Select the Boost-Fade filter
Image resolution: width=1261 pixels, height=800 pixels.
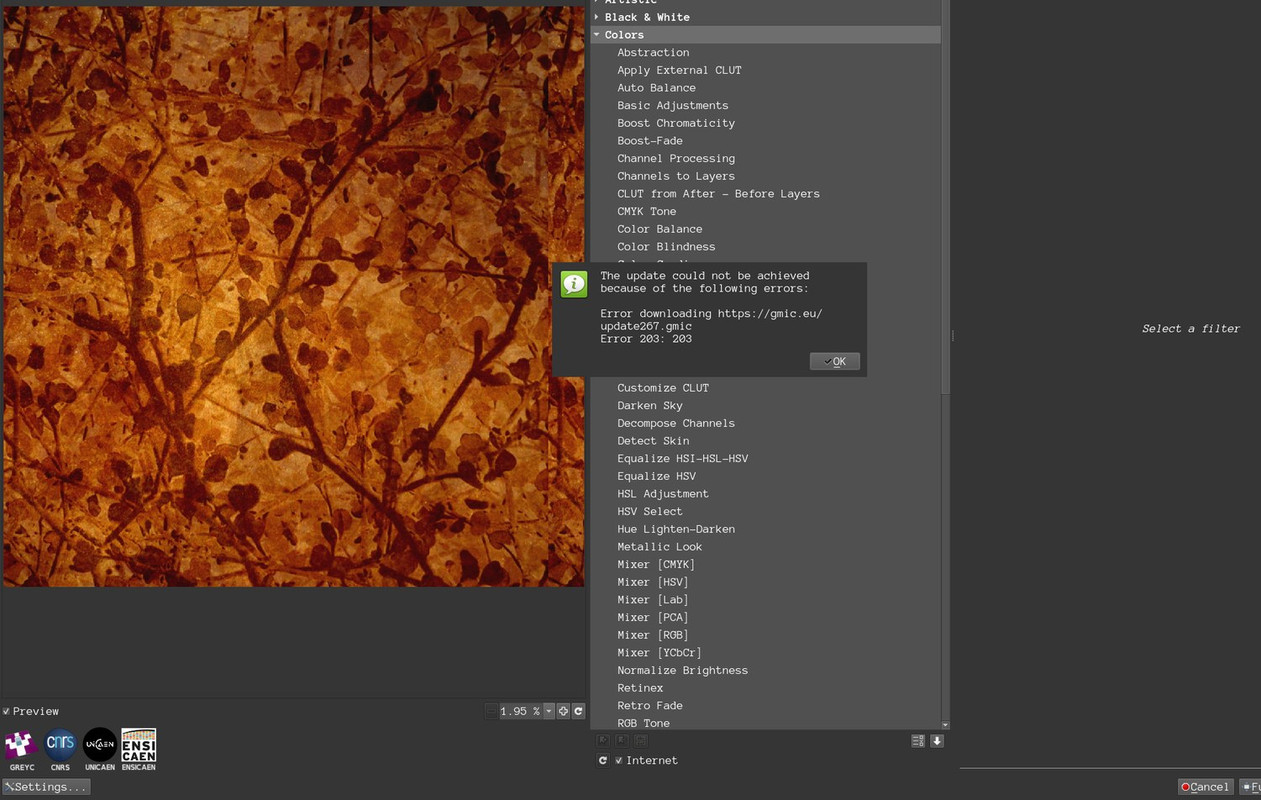coord(650,141)
